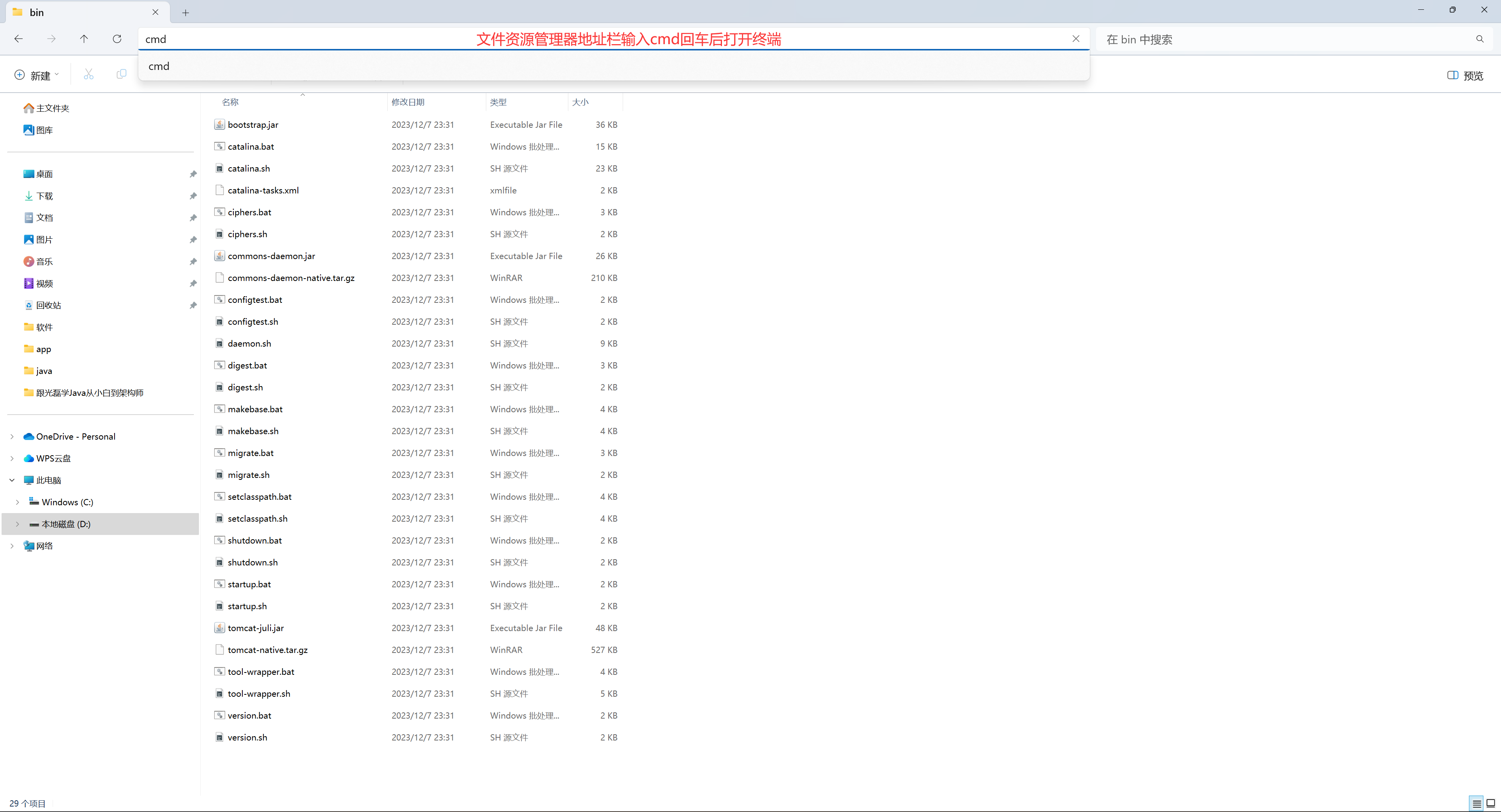
Task: Open a new tab with plus button
Action: [185, 12]
